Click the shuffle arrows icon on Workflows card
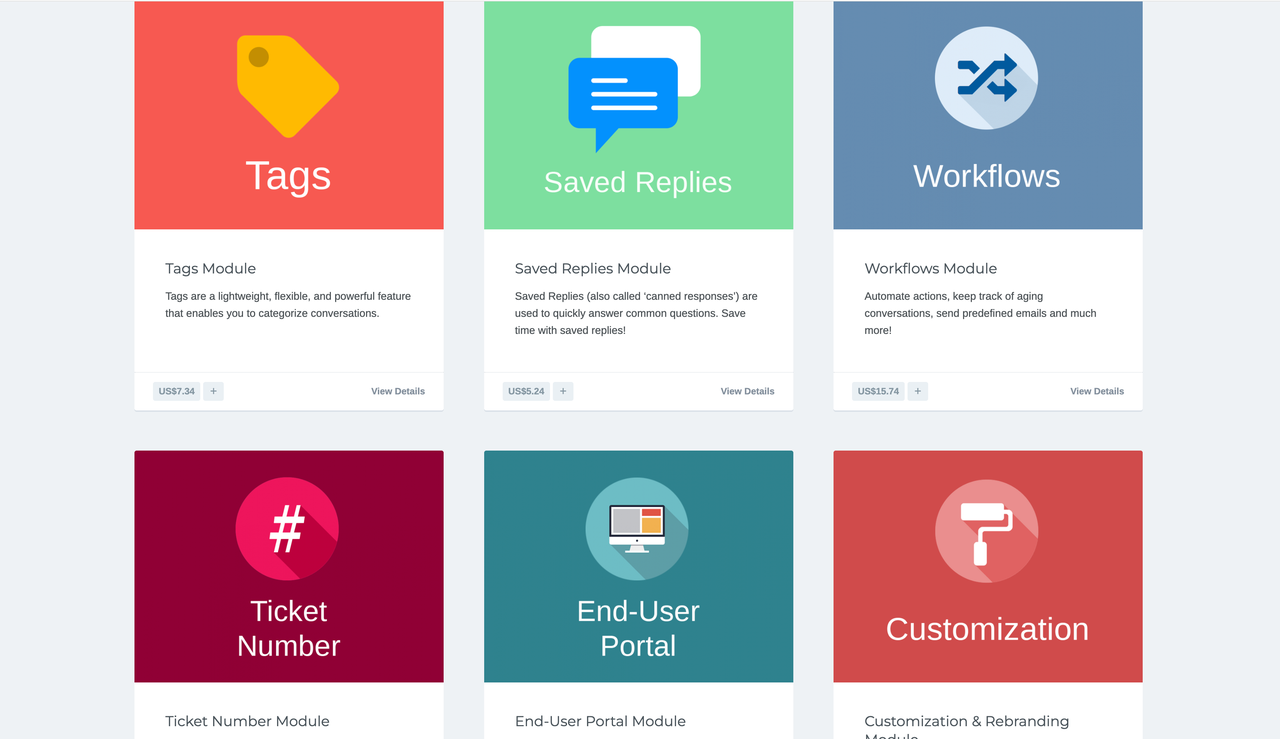The width and height of the screenshot is (1280, 739). click(x=987, y=78)
